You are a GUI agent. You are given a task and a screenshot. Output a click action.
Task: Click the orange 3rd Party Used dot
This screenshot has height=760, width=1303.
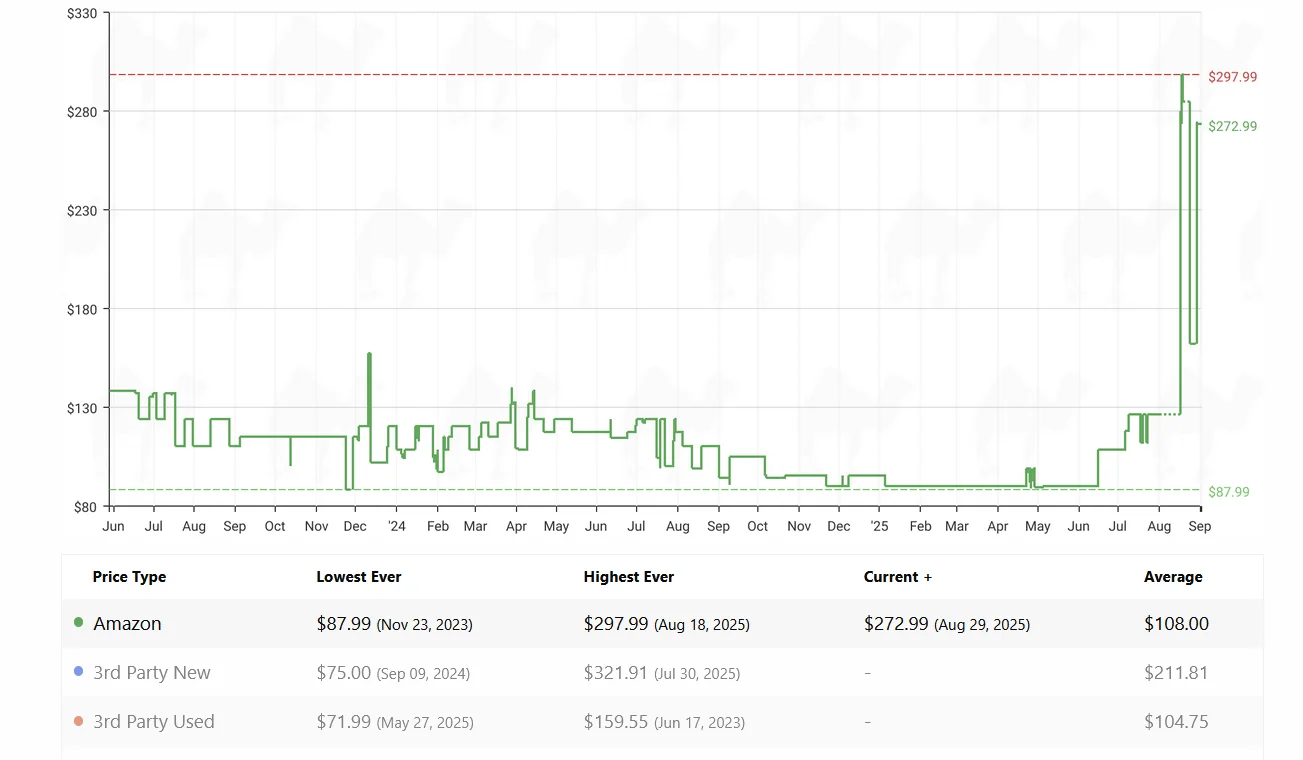pos(79,721)
